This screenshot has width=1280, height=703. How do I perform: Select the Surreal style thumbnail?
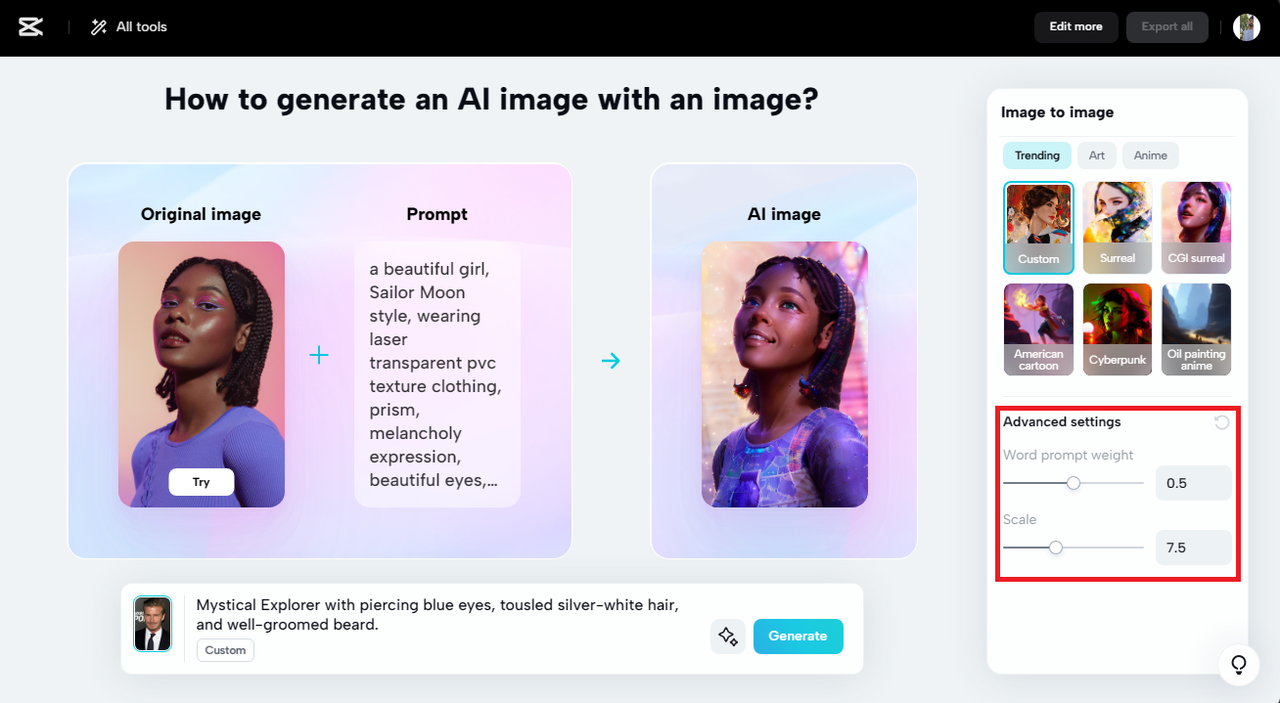(x=1117, y=227)
